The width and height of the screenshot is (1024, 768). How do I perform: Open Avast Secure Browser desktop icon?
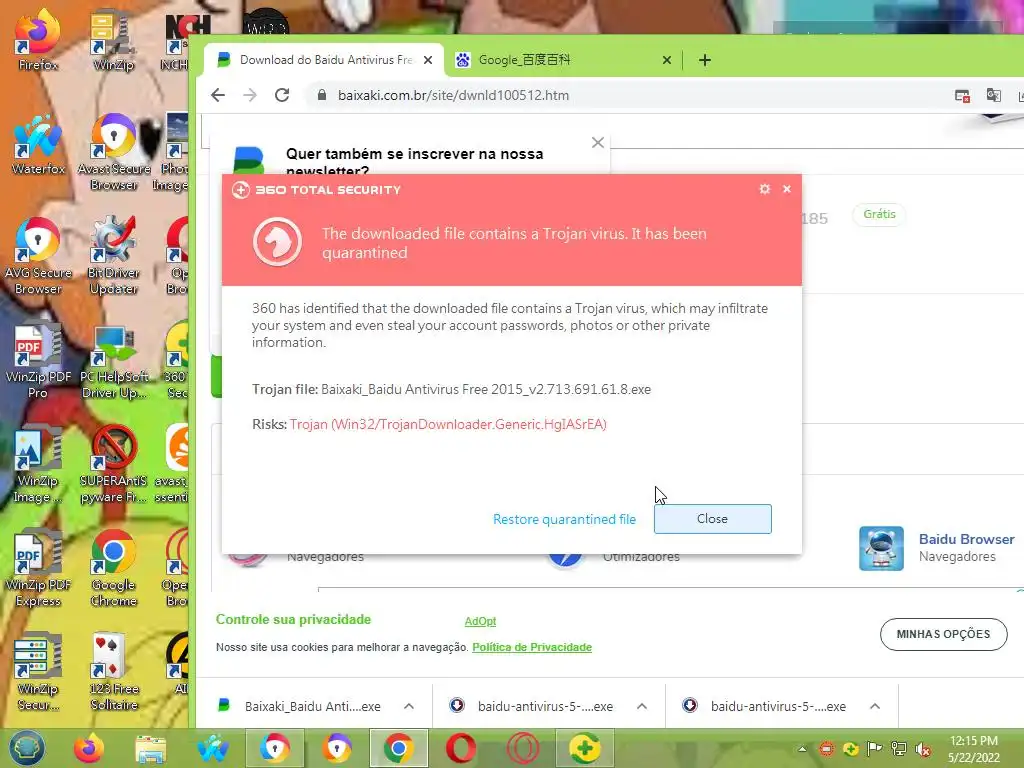[x=114, y=153]
